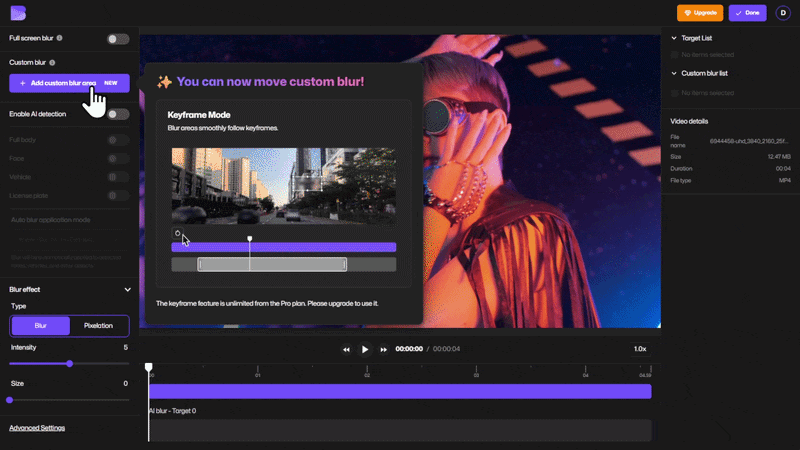Screen dimensions: 800x450
Task: Click the Auto blur application mode label
Action: click(51, 220)
